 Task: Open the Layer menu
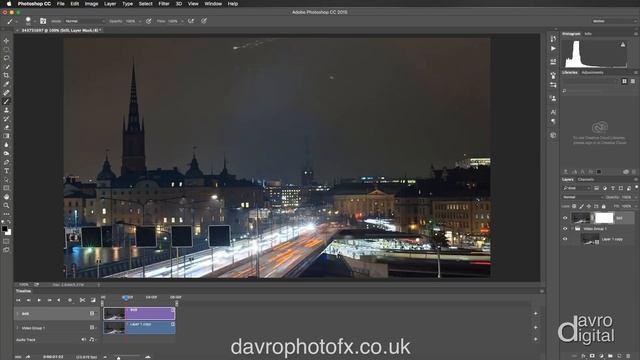point(110,4)
